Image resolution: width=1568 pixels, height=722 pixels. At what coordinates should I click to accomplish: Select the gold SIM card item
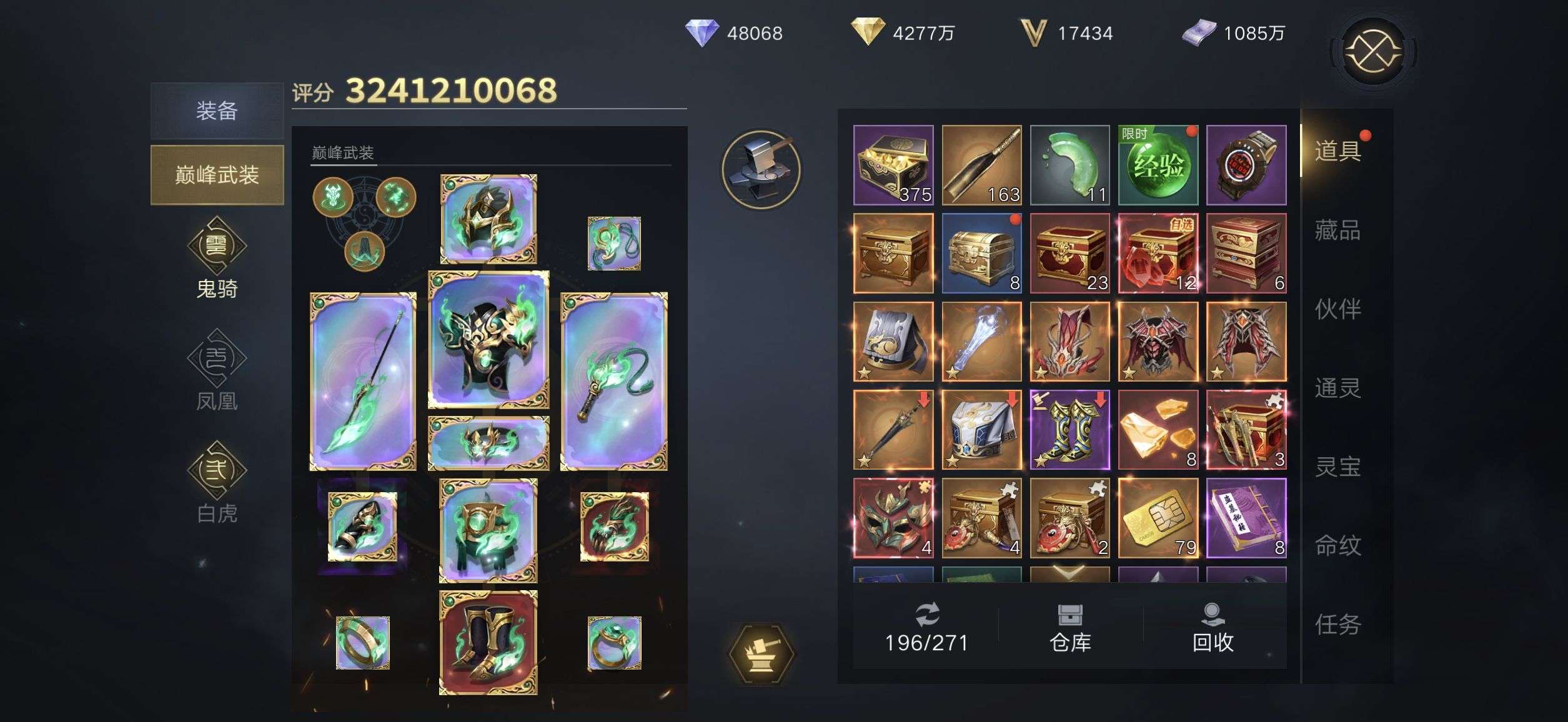tap(1158, 518)
